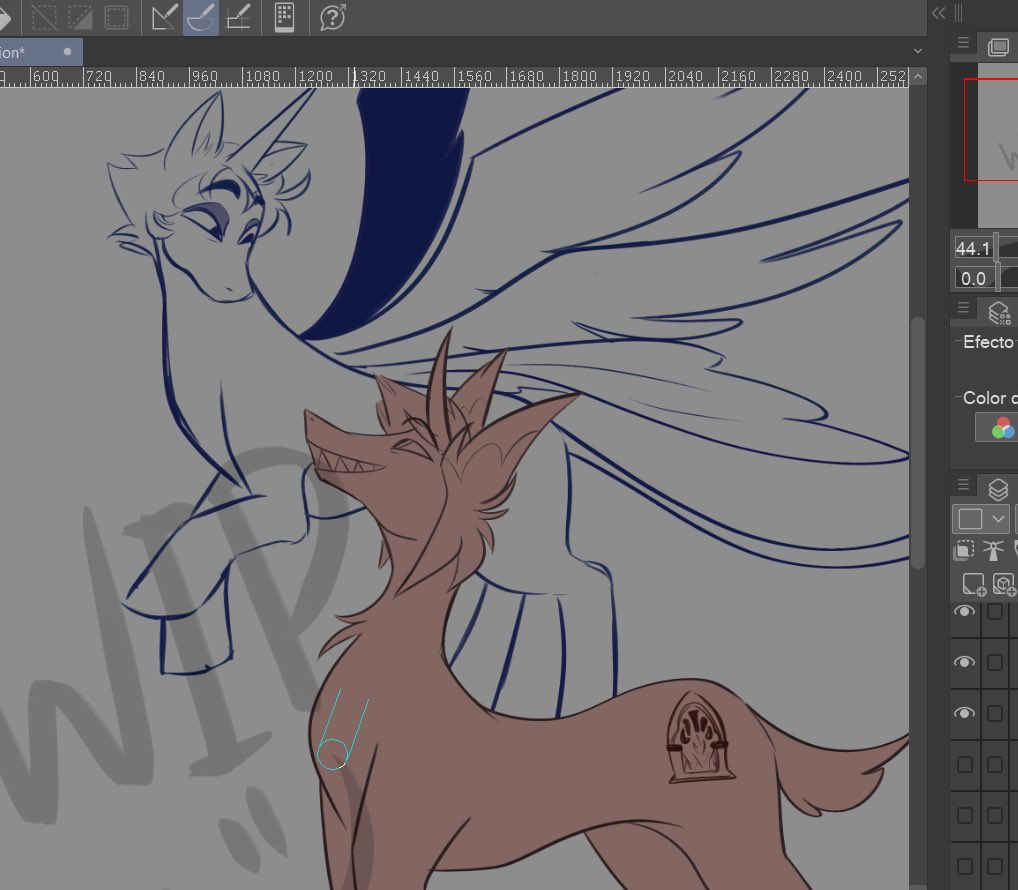Click the rotation value field showing 0.0

tap(973, 278)
